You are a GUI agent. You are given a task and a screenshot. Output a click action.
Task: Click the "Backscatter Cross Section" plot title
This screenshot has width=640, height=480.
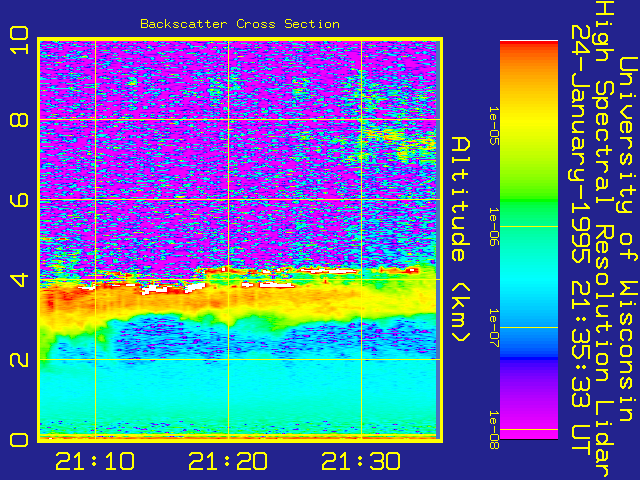coord(240,24)
